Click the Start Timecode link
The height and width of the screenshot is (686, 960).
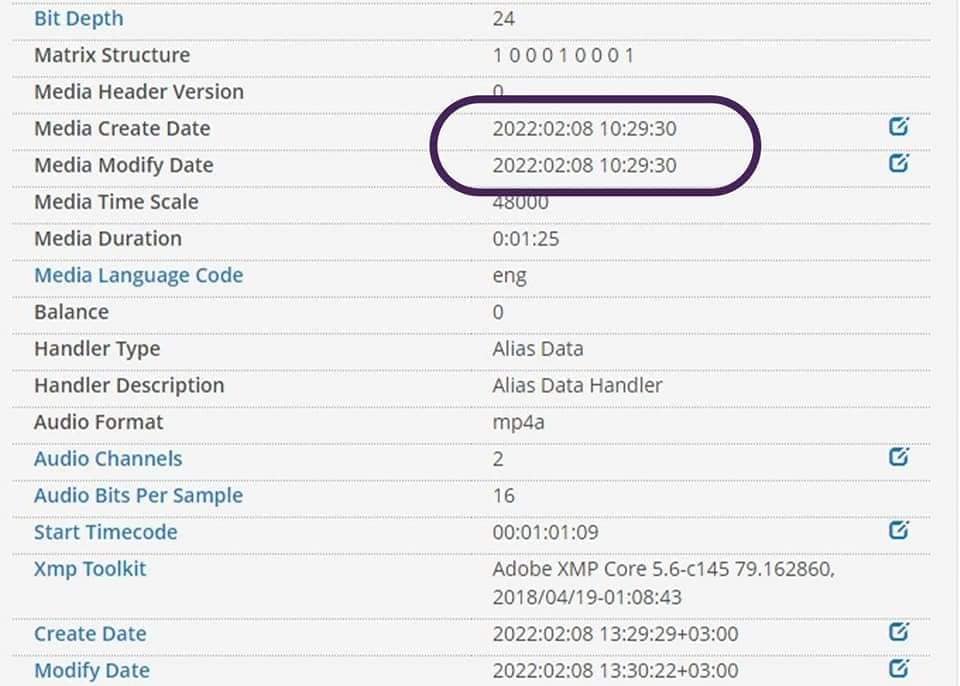[x=105, y=532]
